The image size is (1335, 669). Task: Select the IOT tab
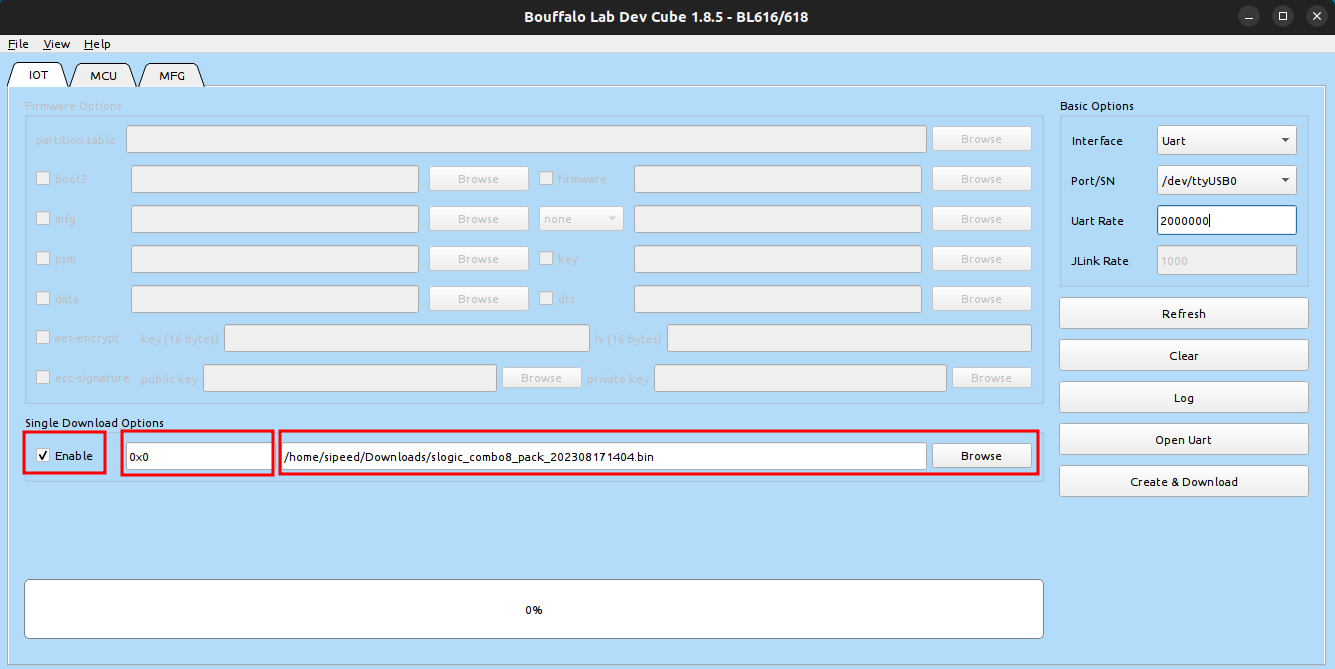(38, 75)
